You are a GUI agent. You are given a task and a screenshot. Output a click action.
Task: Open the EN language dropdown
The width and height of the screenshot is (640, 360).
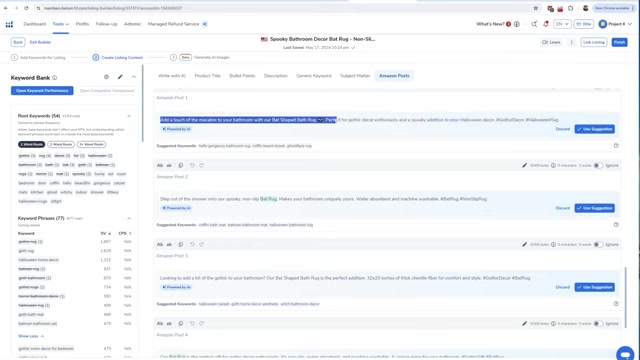tap(562, 24)
